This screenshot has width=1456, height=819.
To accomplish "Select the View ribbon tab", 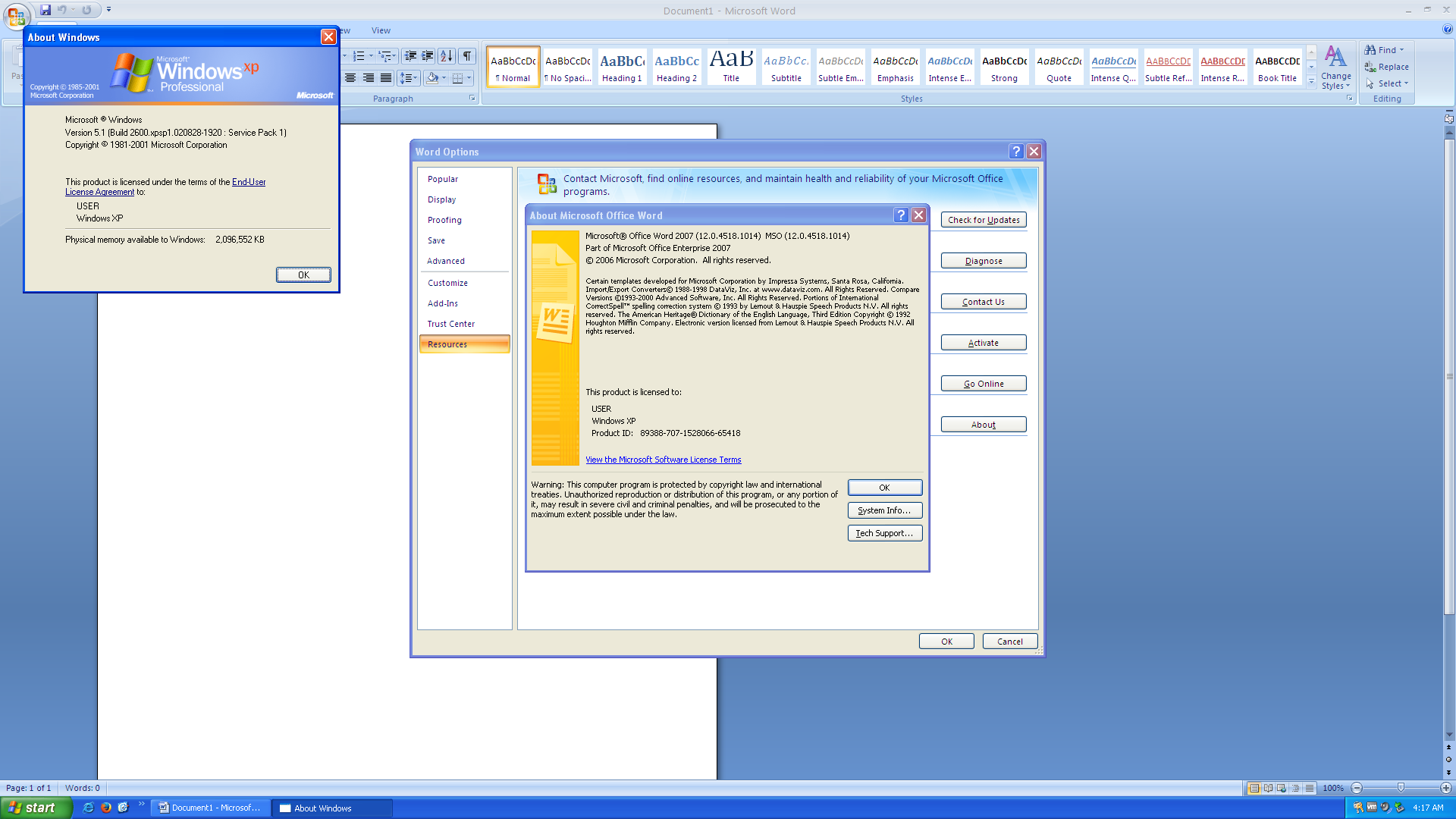I will tap(381, 30).
